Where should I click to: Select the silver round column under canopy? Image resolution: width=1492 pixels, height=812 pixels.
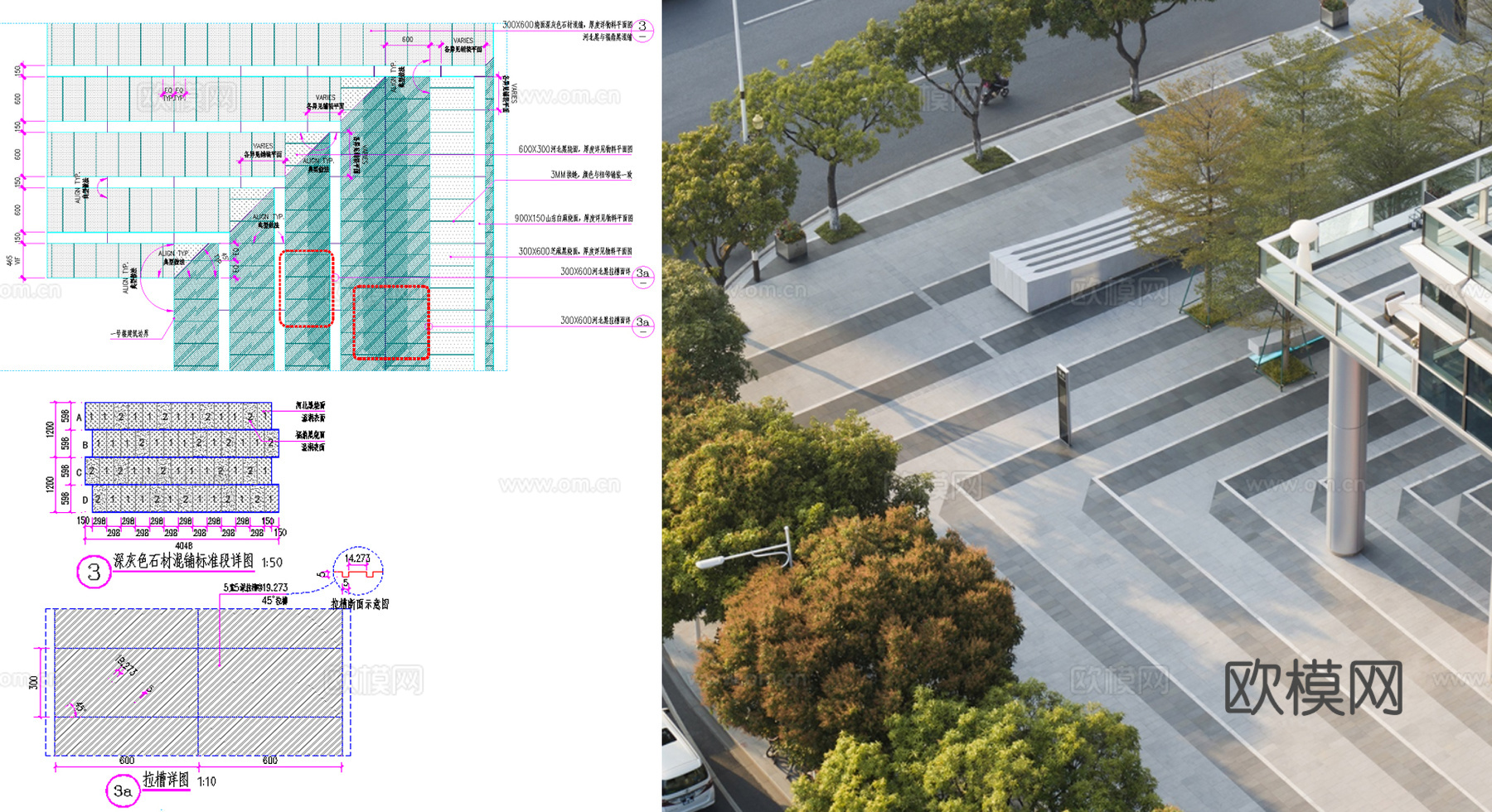(1347, 447)
